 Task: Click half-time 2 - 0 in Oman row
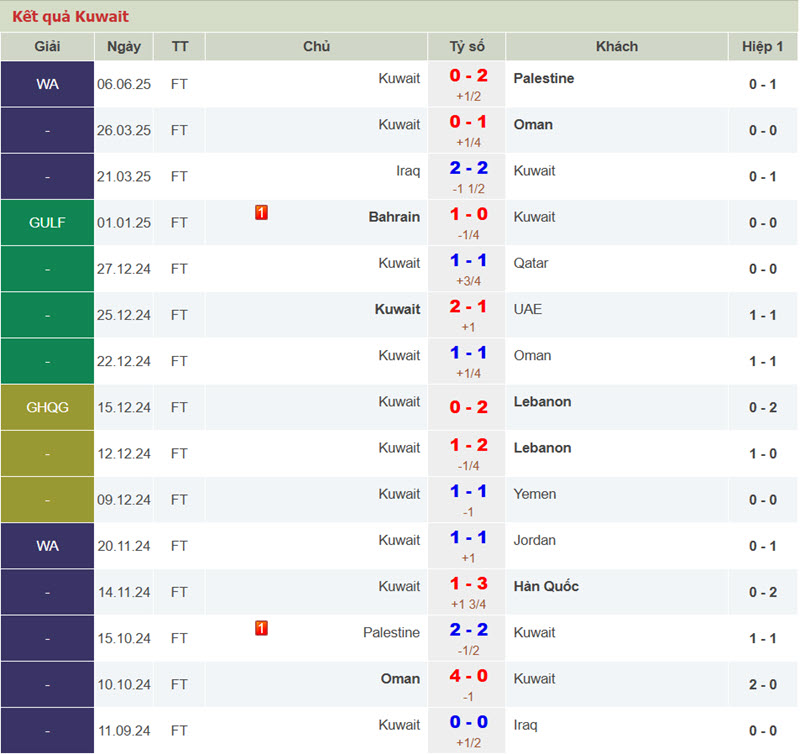pyautogui.click(x=763, y=685)
